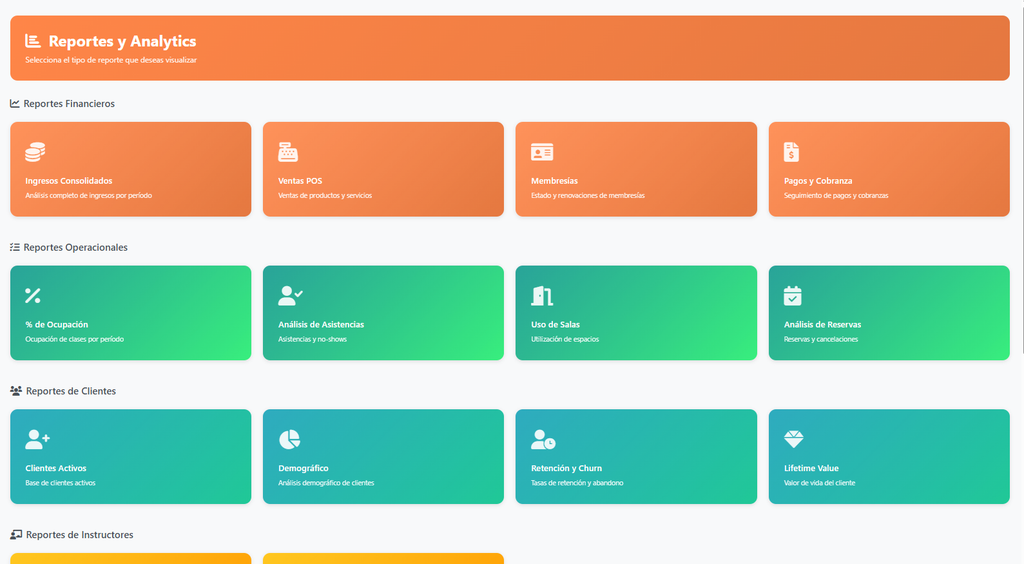The image size is (1024, 564).
Task: Open the Retención y Churn report
Action: (x=636, y=456)
